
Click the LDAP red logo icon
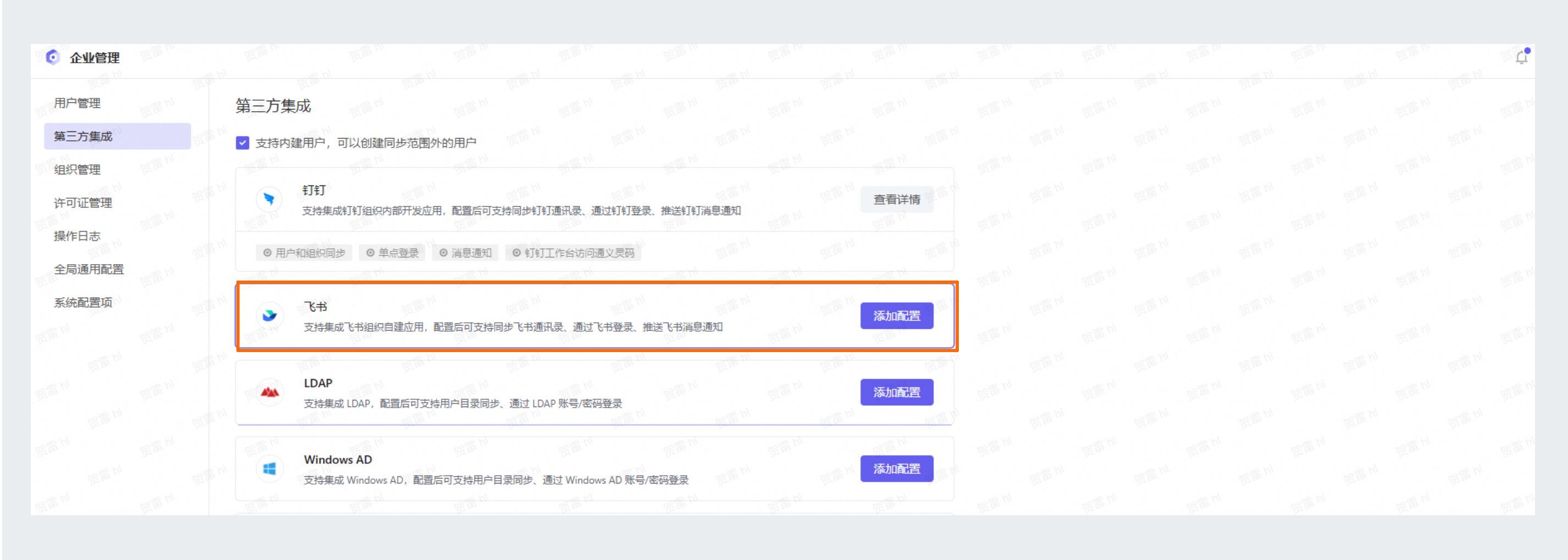[x=269, y=392]
